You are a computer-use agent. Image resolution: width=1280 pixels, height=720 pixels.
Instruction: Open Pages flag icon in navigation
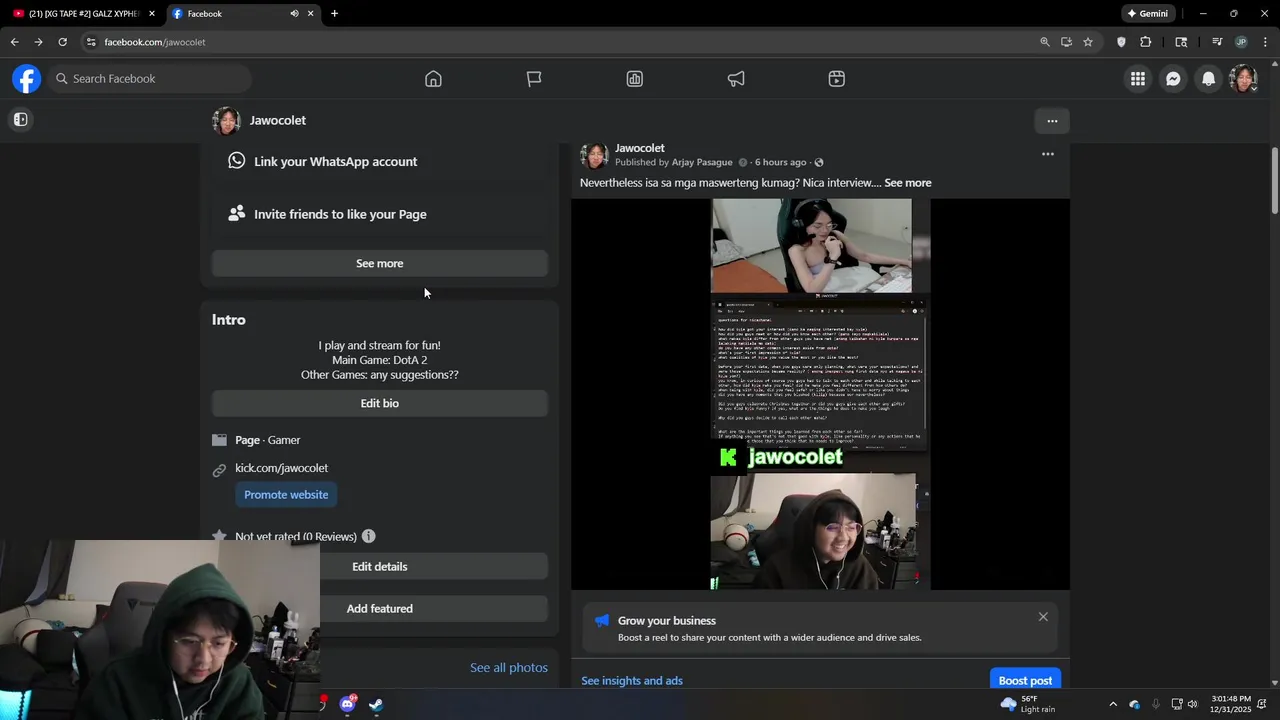pos(534,79)
